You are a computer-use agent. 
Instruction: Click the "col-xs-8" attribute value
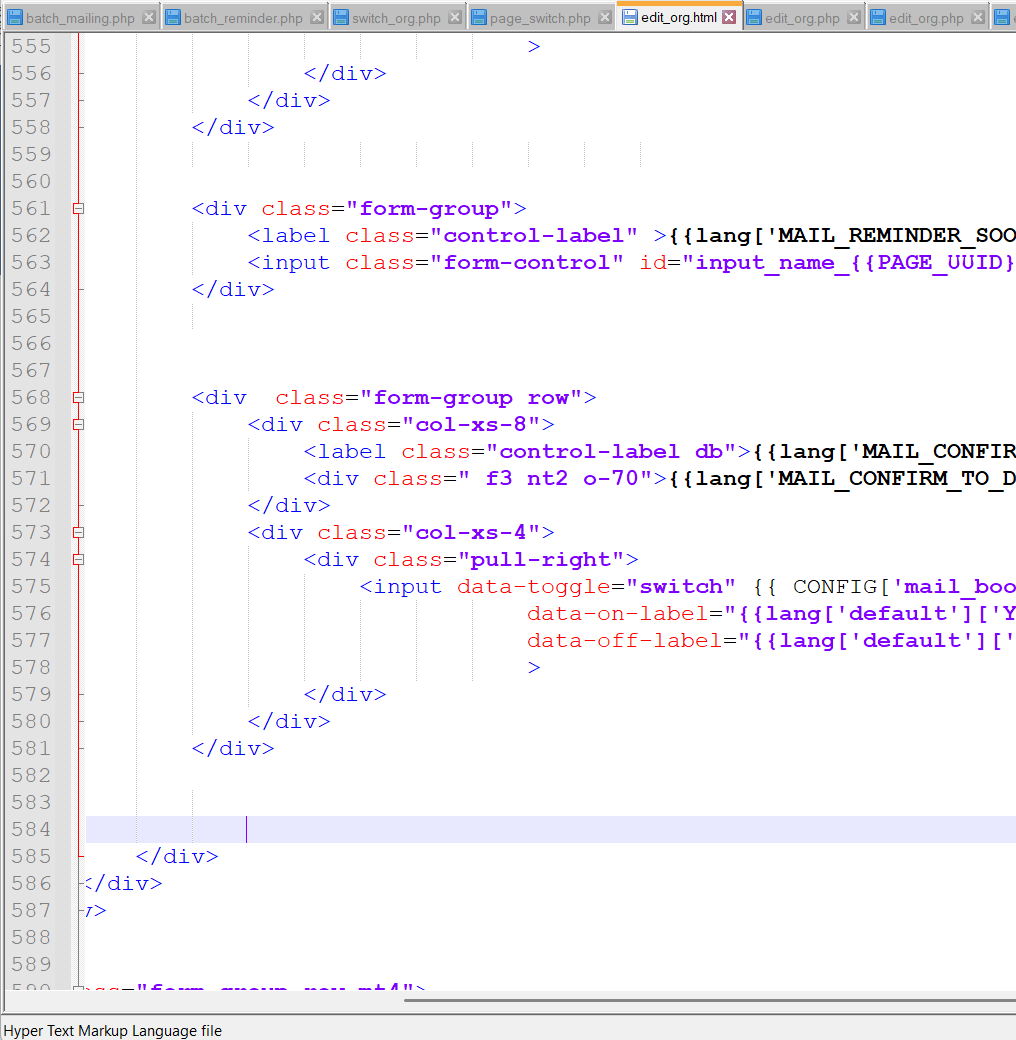[x=471, y=424]
